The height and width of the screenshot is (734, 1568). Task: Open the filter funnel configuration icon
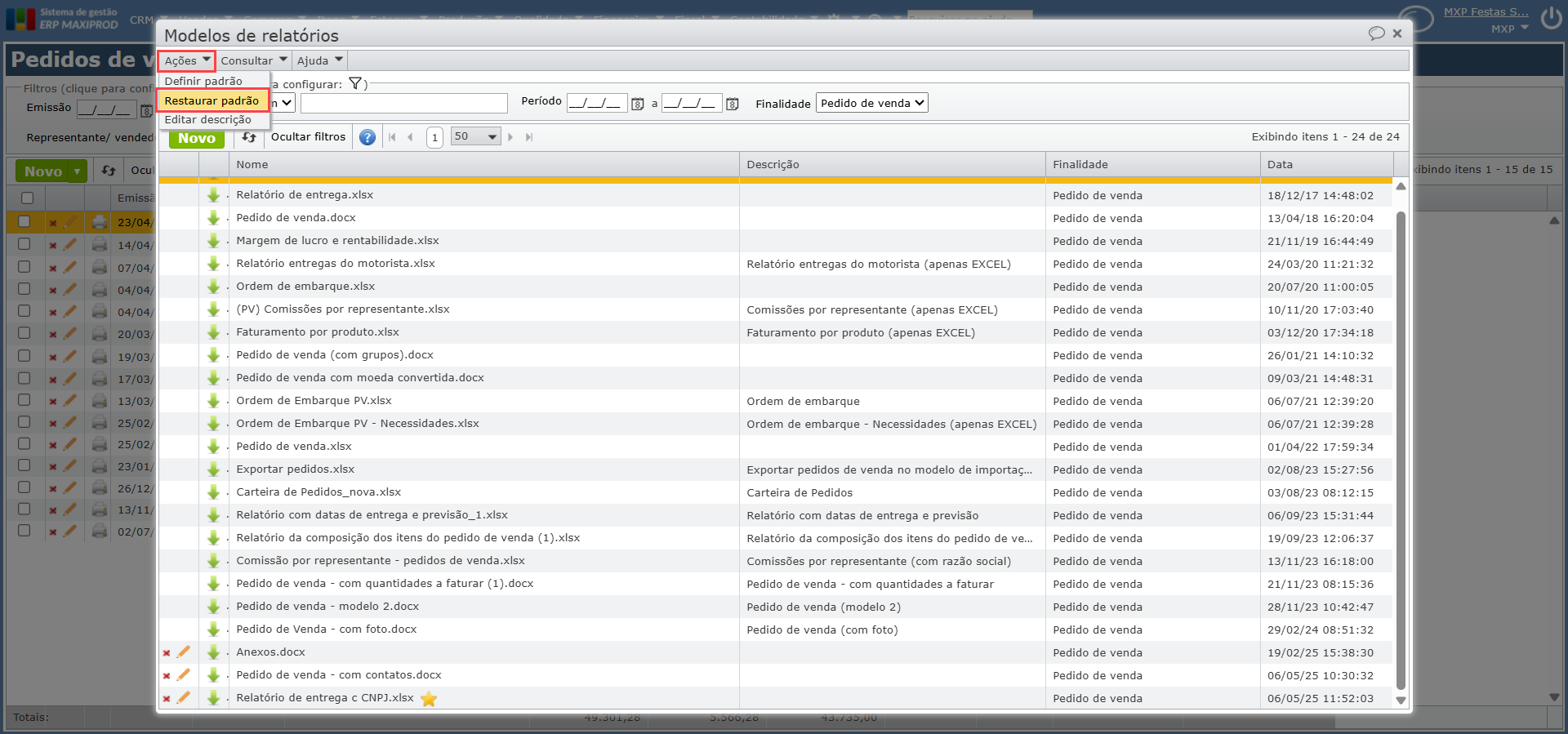355,83
